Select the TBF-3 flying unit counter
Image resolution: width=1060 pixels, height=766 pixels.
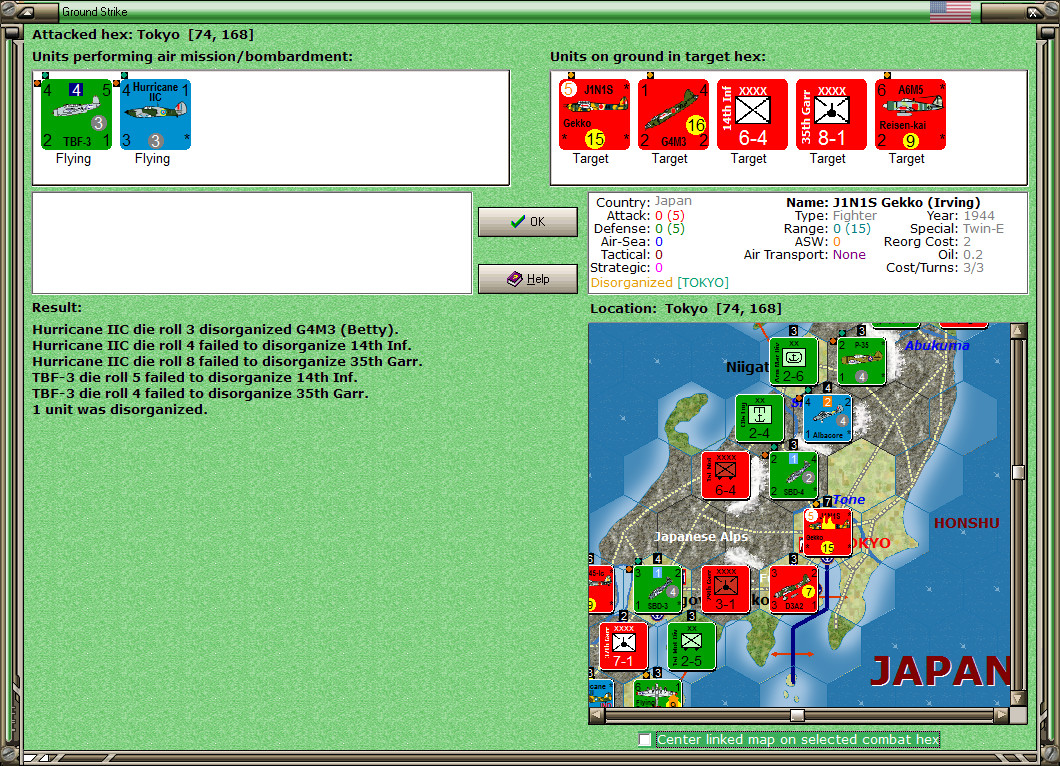pyautogui.click(x=76, y=114)
